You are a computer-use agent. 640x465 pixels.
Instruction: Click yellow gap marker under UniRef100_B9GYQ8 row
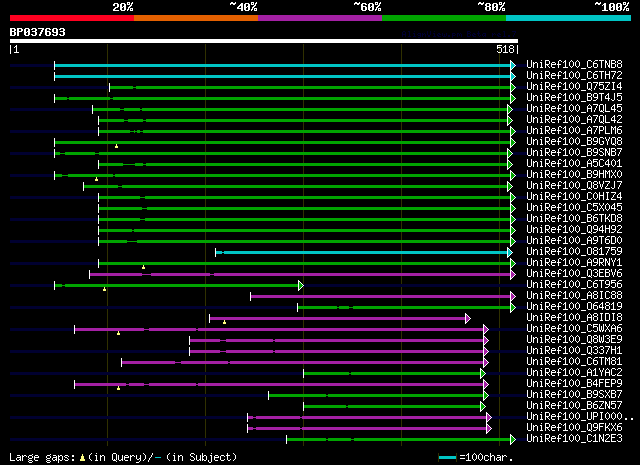point(116,146)
